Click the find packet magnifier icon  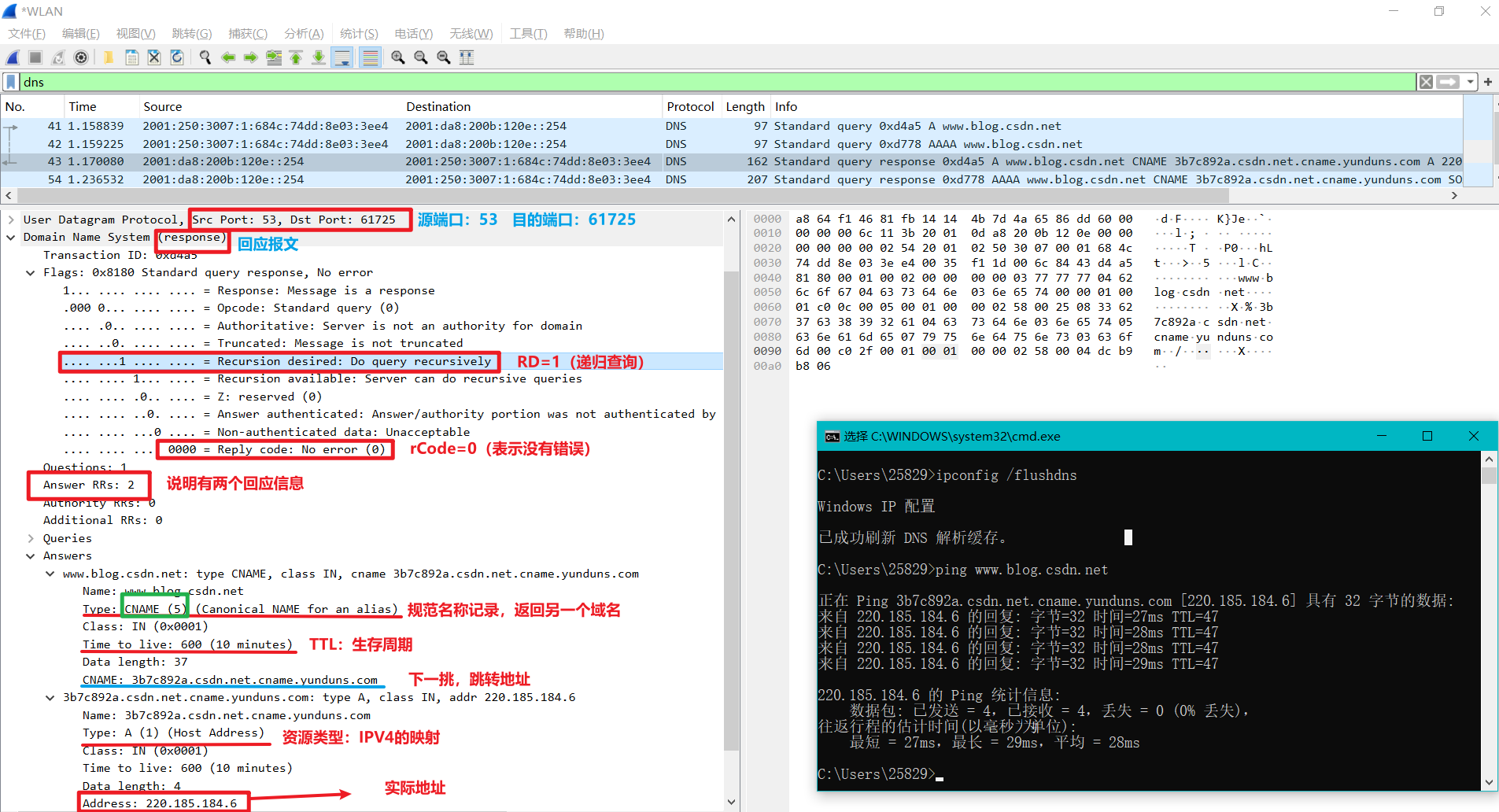(205, 57)
